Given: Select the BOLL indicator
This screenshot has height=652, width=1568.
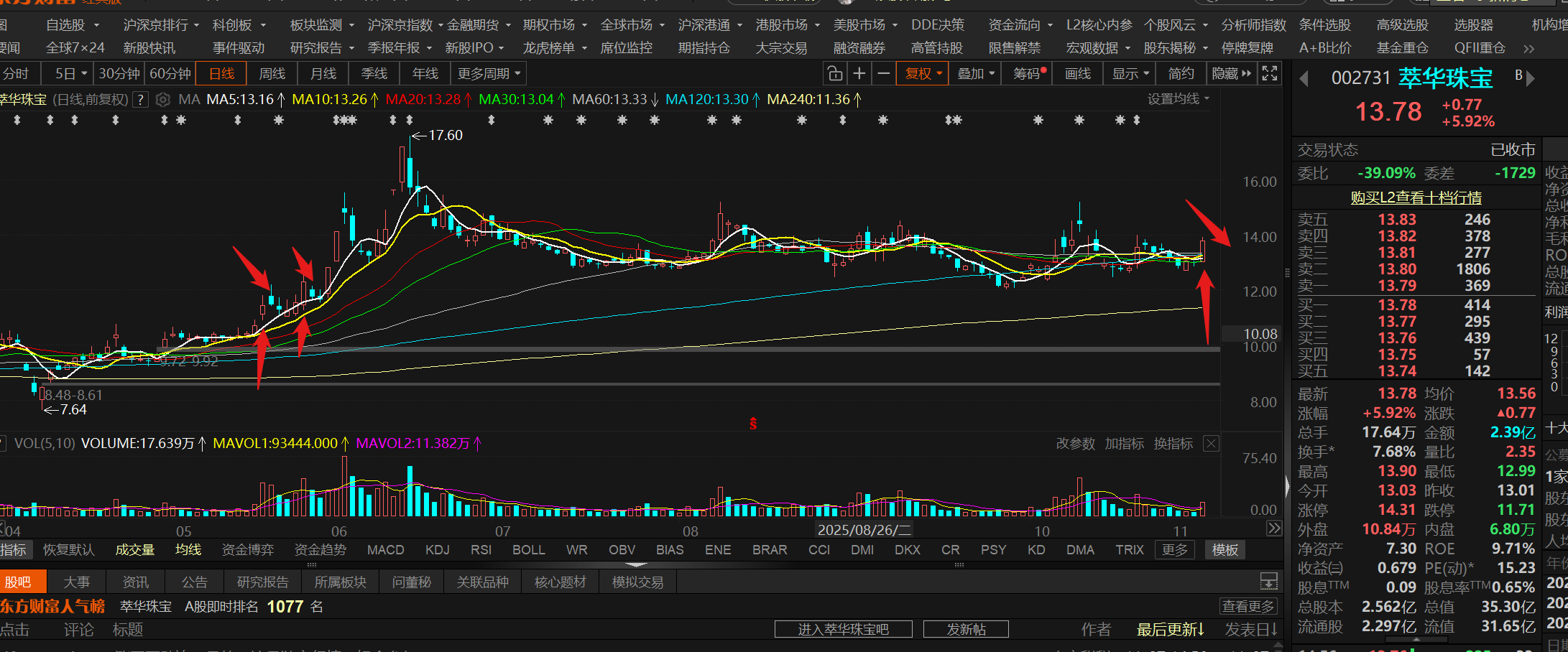Looking at the screenshot, I should click(528, 550).
